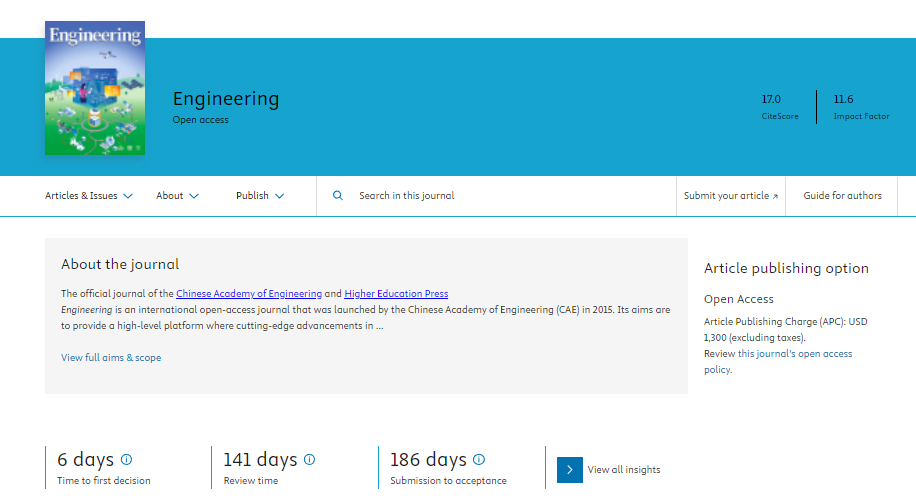Click the Engineering journal title
This screenshot has height=503, width=916.
tap(226, 99)
